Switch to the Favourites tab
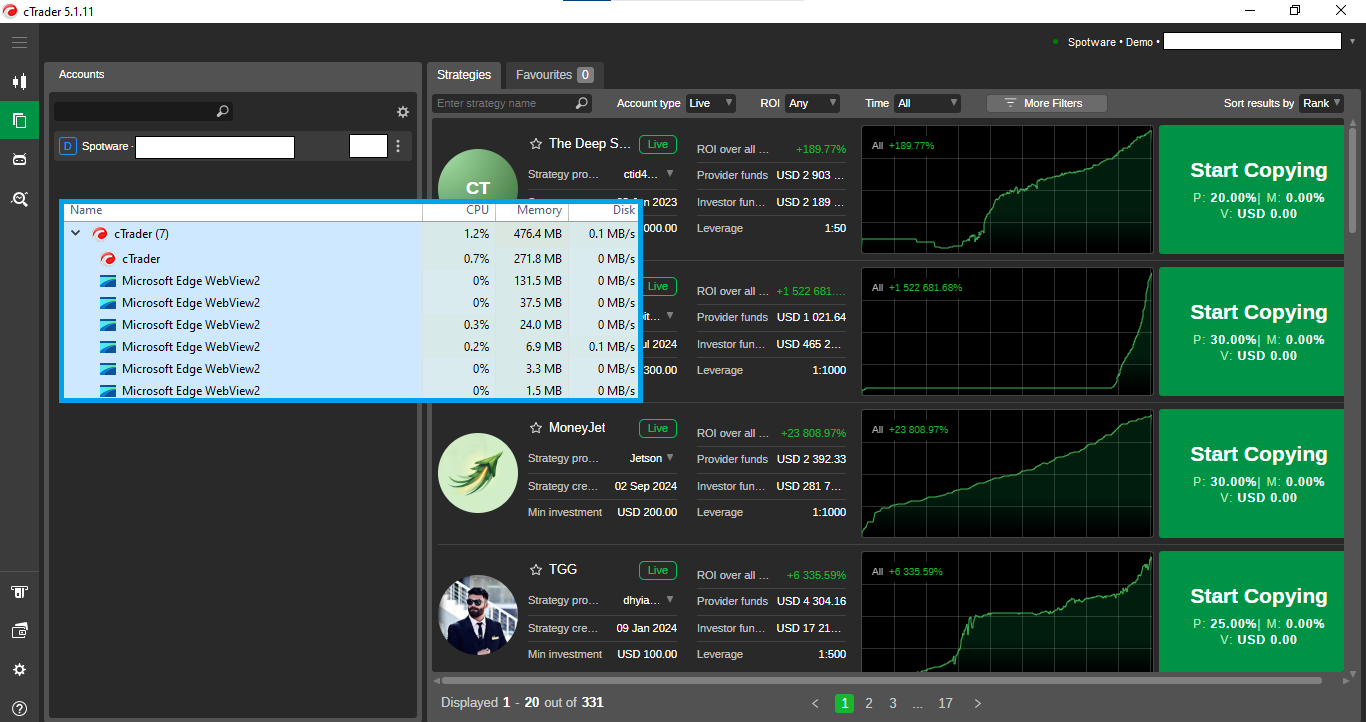1366x722 pixels. point(554,75)
